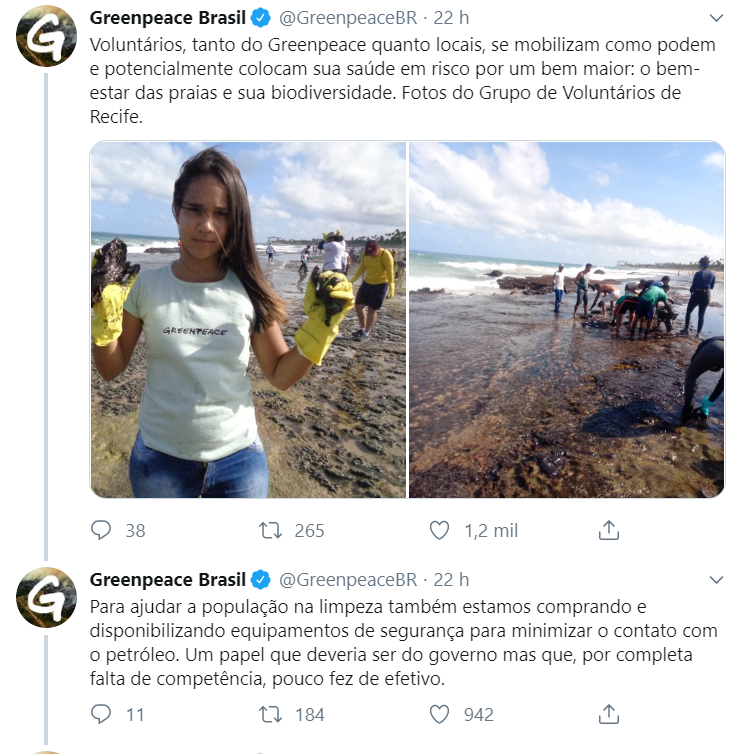Expand the second tweet's chevron menu
The height and width of the screenshot is (754, 740).
716,580
